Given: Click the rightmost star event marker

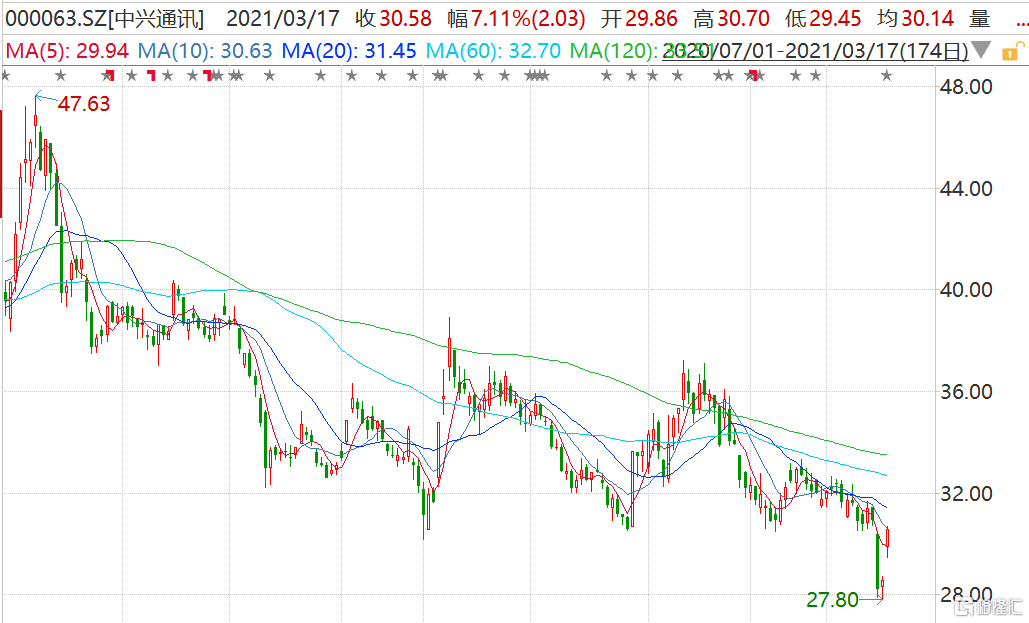Looking at the screenshot, I should click(885, 75).
